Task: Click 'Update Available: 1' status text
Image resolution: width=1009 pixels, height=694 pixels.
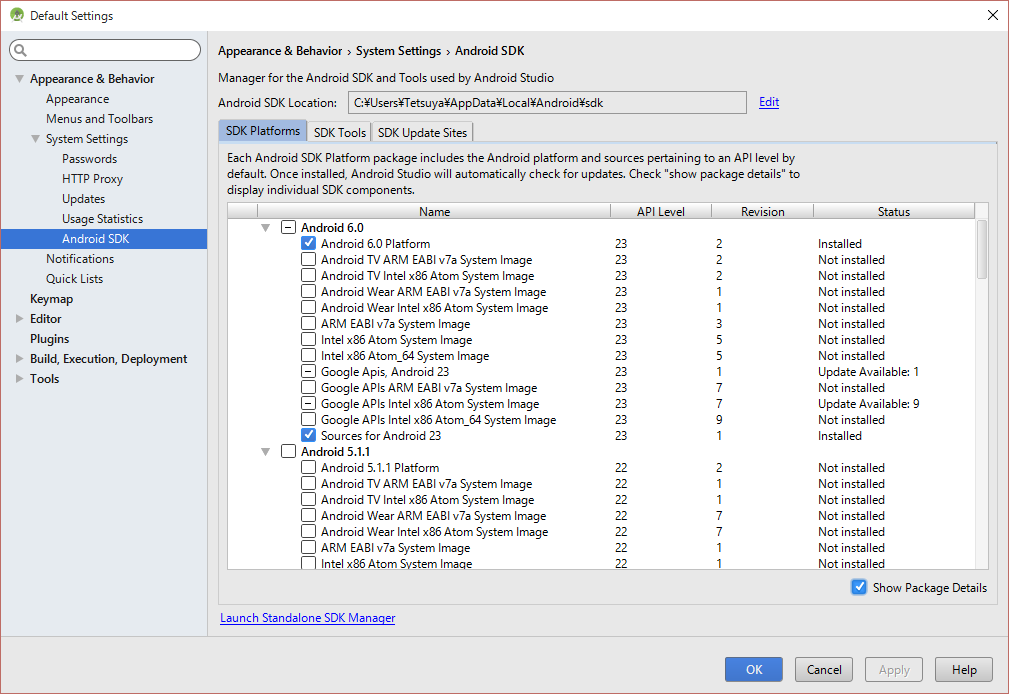Action: pos(868,371)
